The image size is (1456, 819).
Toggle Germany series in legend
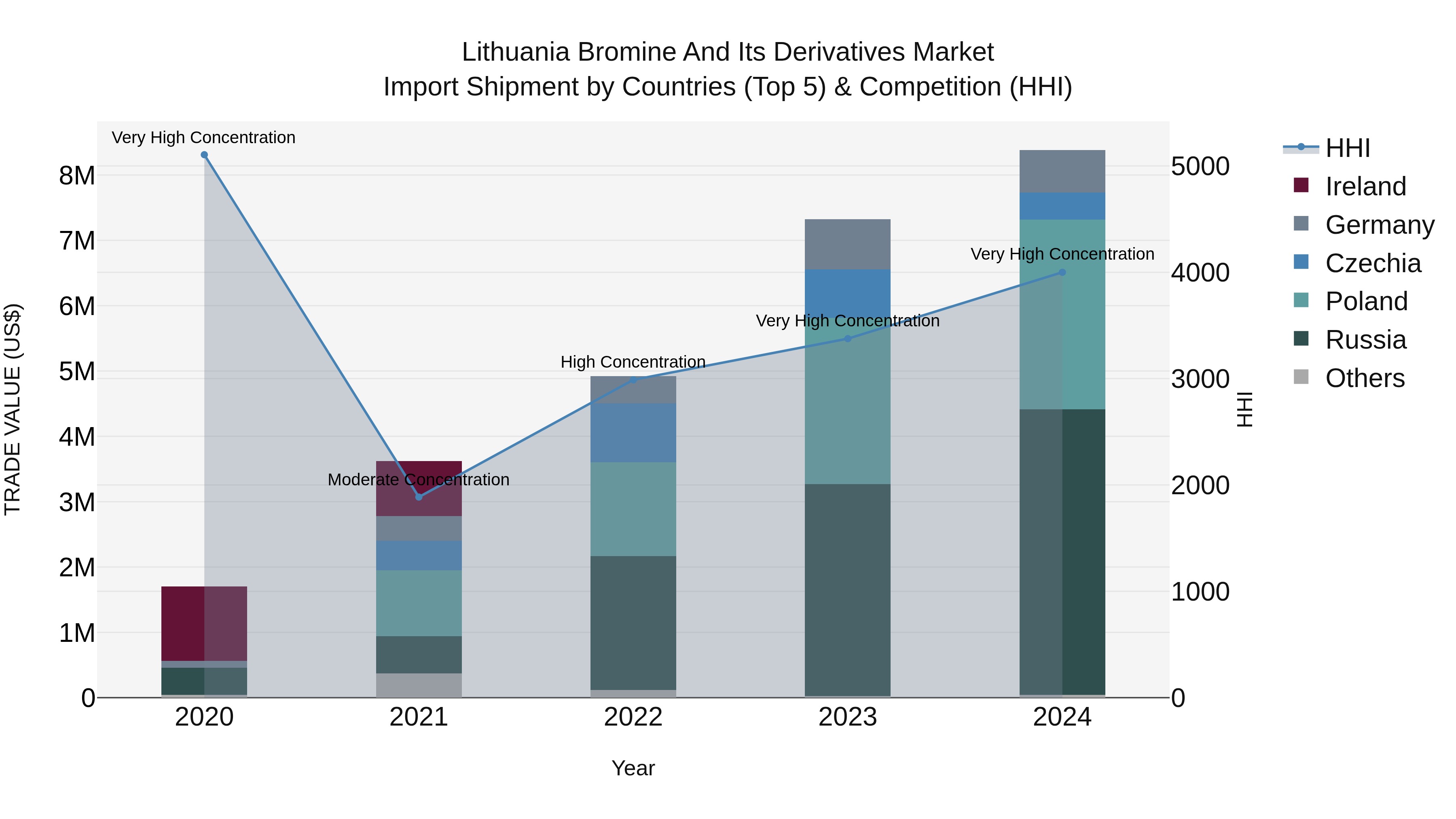point(1364,224)
